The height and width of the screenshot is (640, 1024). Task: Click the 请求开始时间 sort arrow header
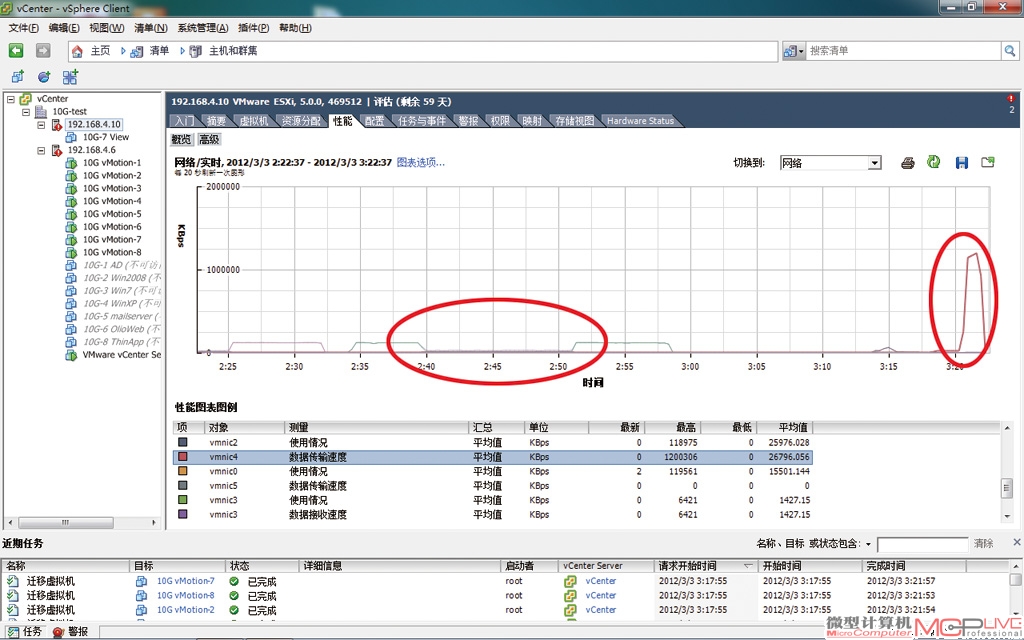pyautogui.click(x=748, y=566)
